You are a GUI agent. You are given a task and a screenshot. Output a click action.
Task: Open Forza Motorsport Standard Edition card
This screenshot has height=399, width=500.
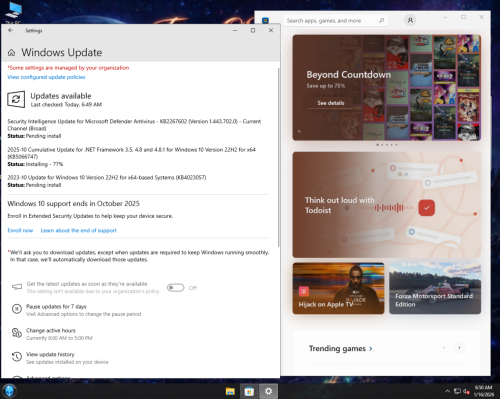point(435,288)
